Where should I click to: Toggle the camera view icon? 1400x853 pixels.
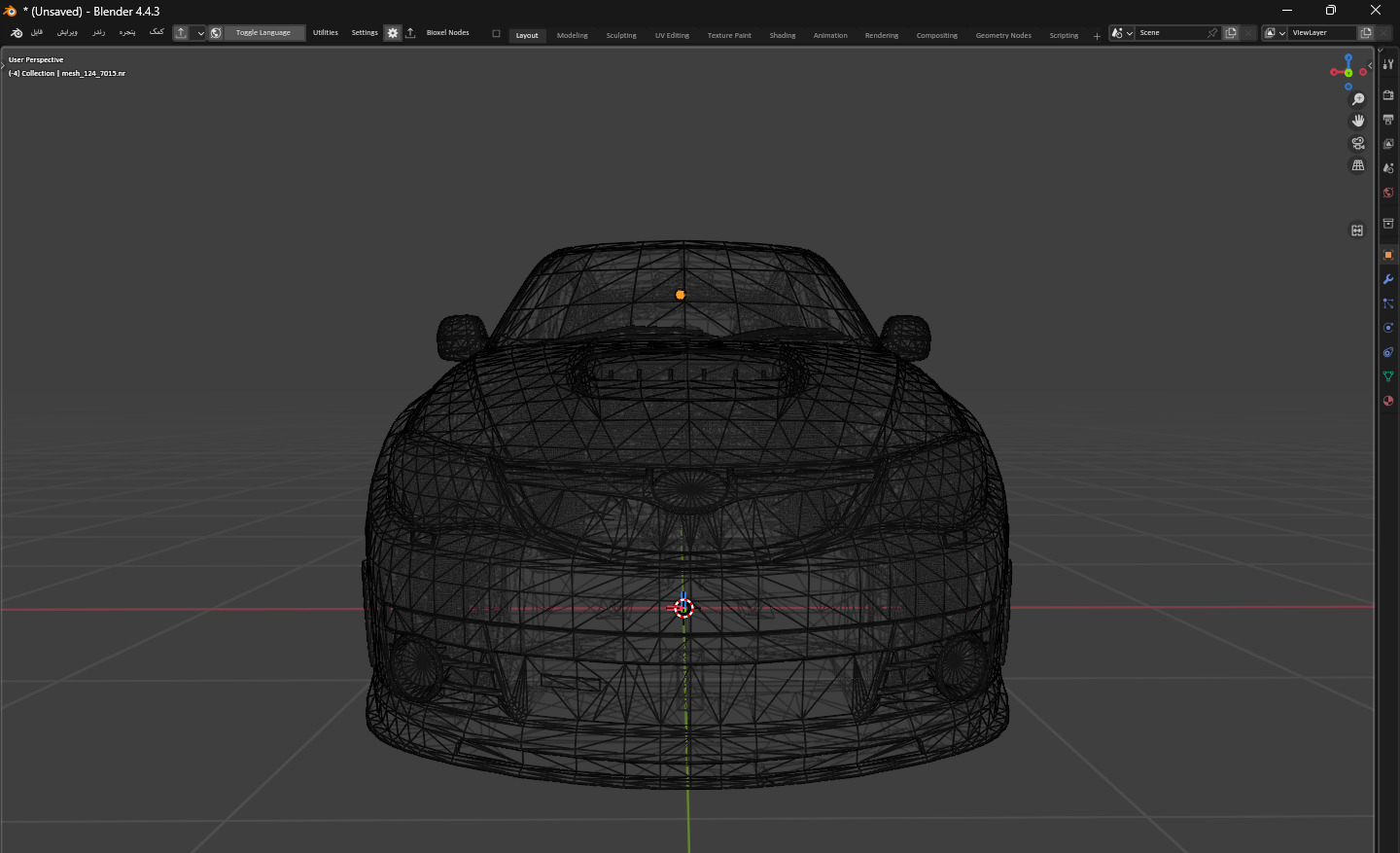point(1358,143)
